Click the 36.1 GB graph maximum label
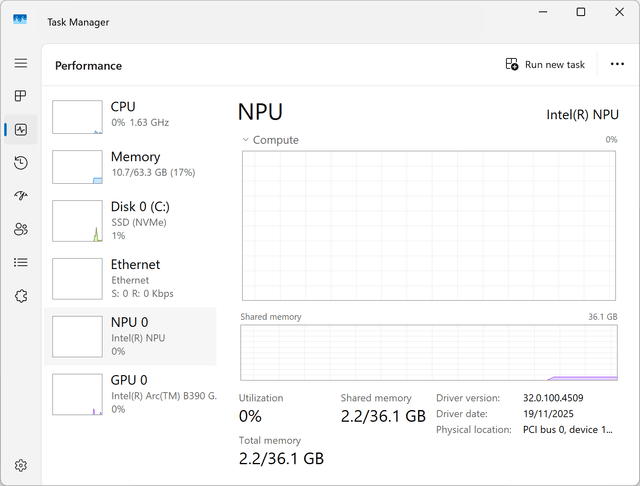This screenshot has width=640, height=486. 602,317
